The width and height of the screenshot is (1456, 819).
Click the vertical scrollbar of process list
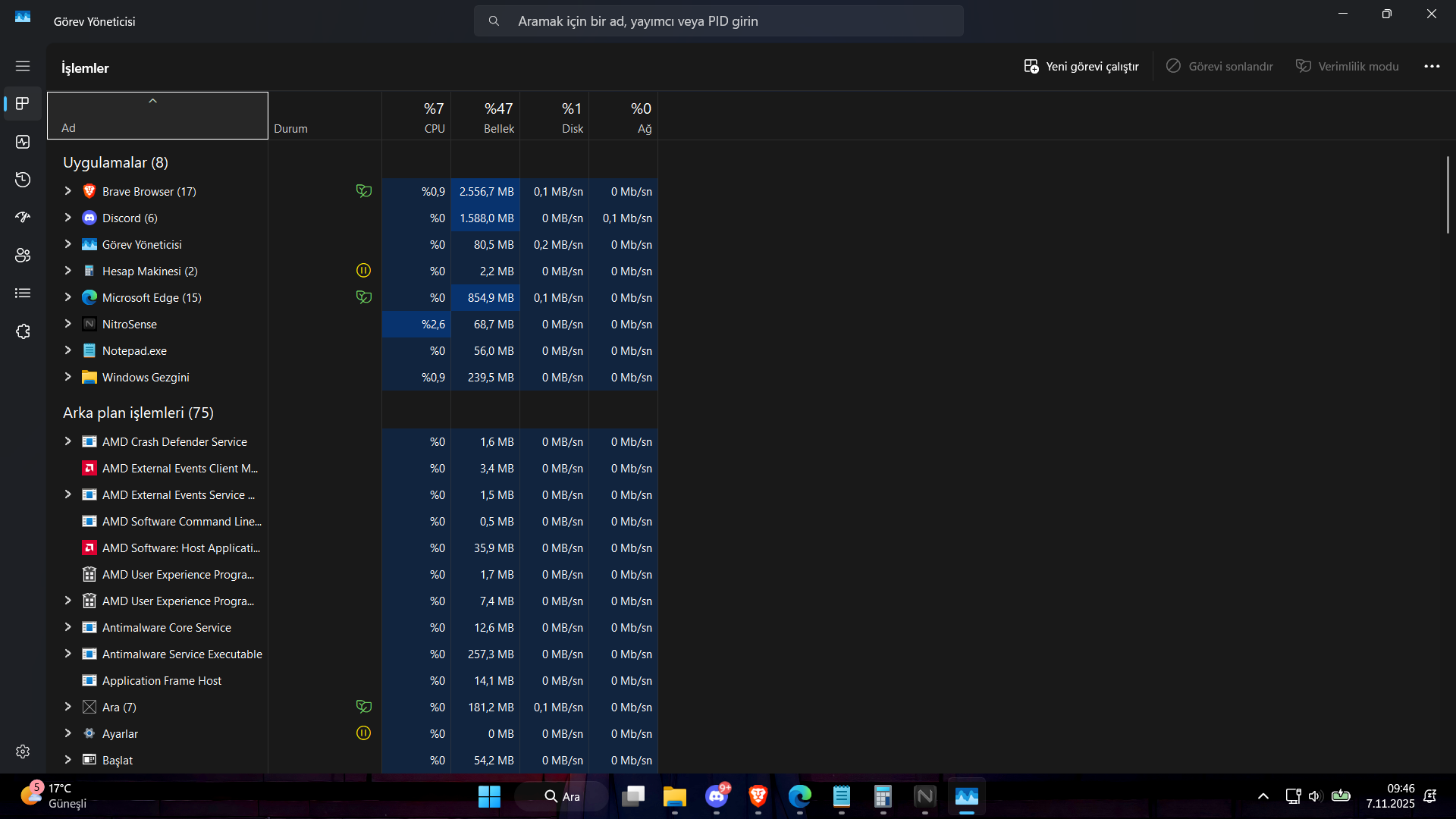click(1447, 194)
